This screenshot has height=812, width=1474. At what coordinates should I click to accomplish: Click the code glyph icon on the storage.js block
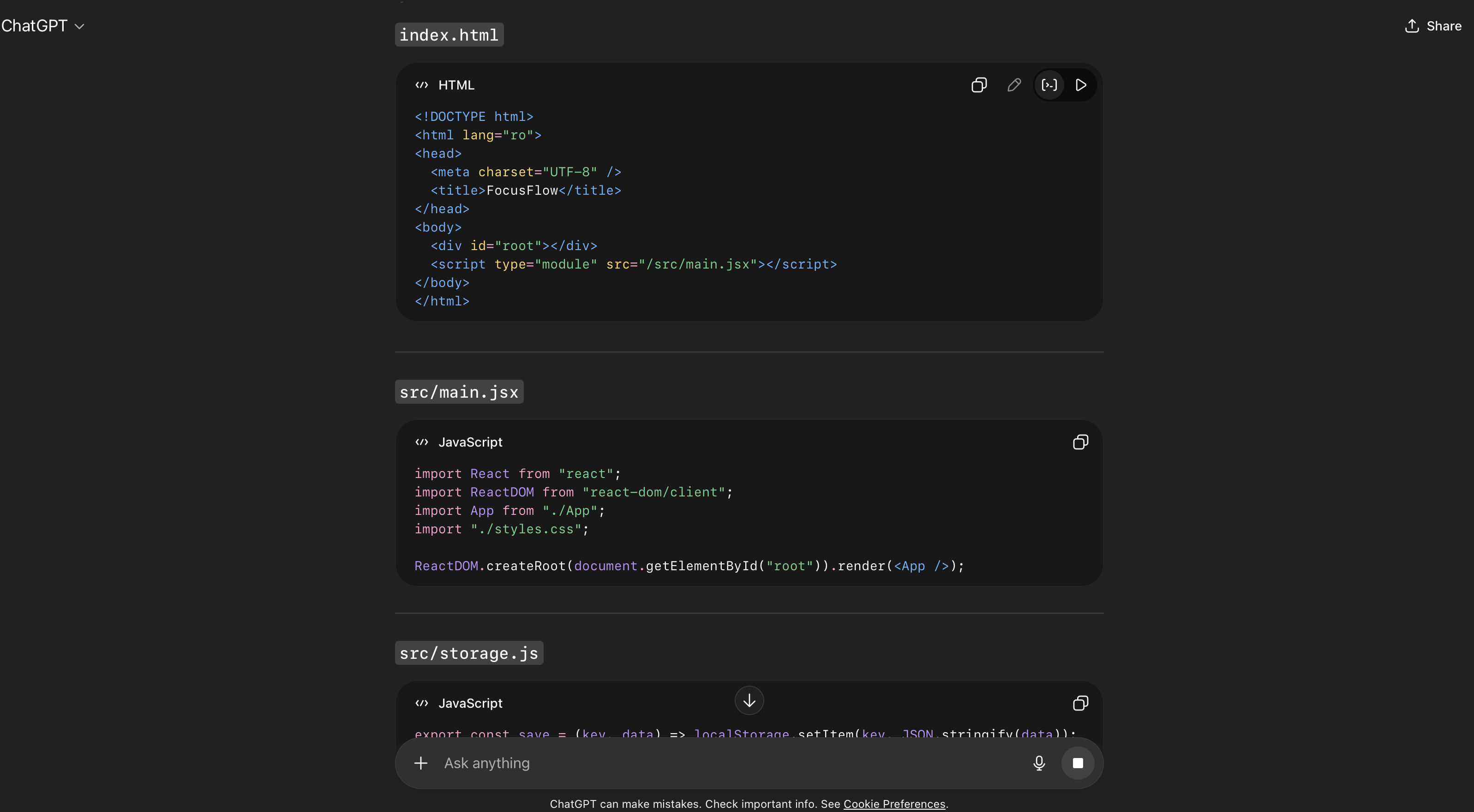pyautogui.click(x=422, y=703)
